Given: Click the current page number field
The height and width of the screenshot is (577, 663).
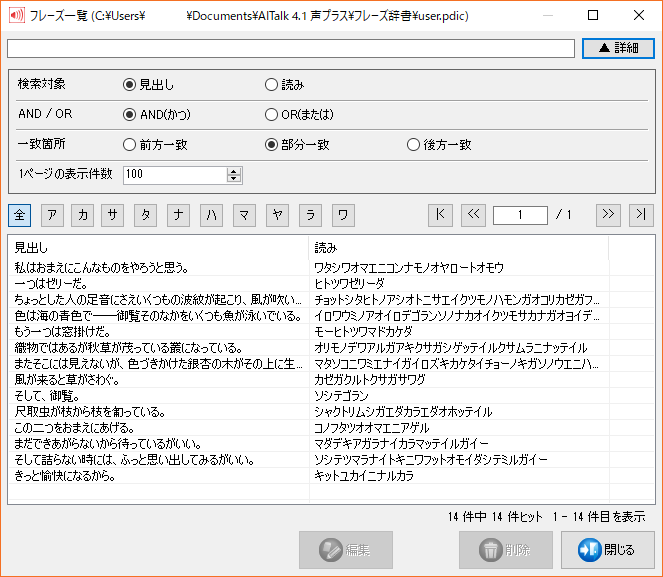Looking at the screenshot, I should pyautogui.click(x=520, y=215).
